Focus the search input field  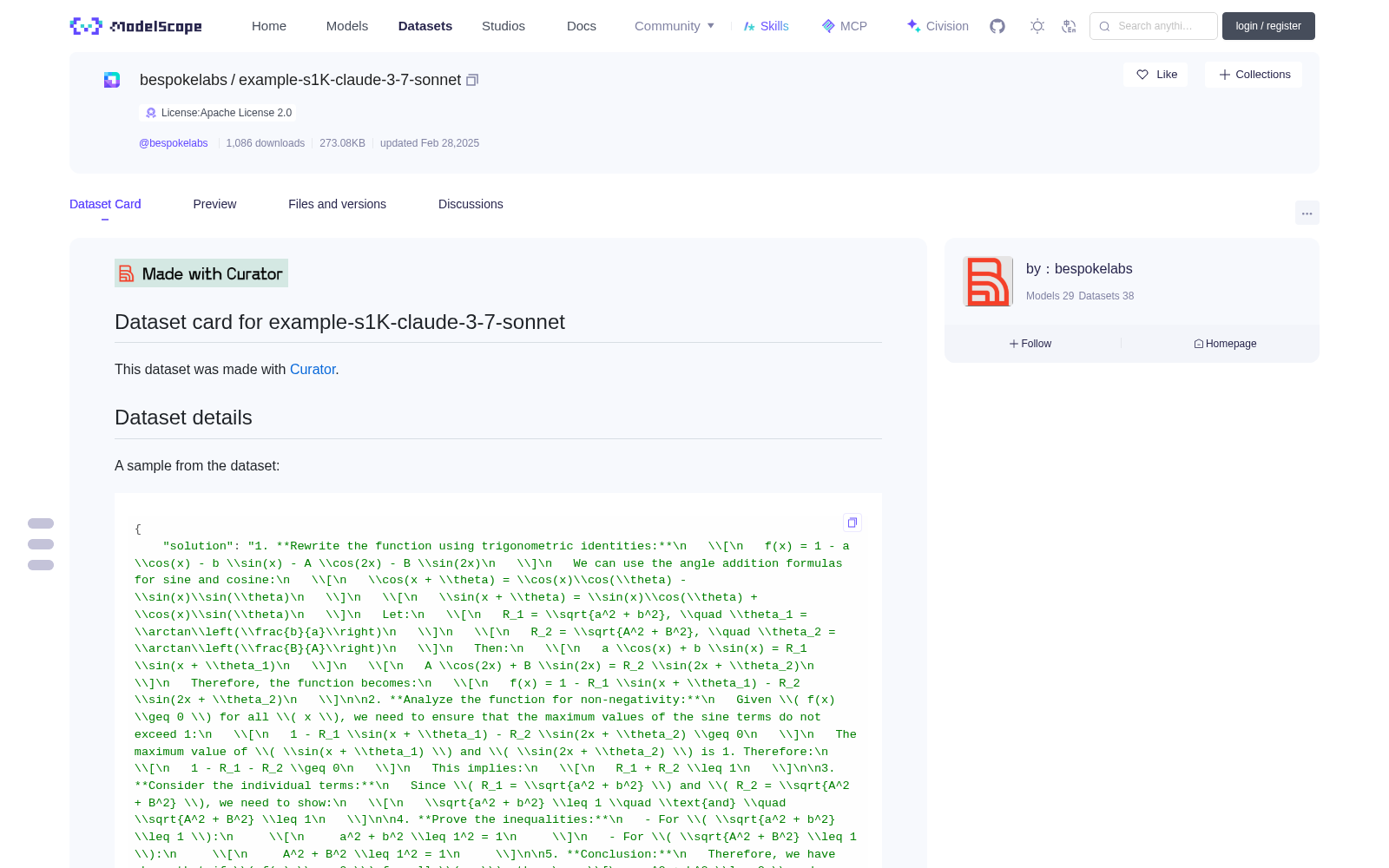click(1154, 26)
